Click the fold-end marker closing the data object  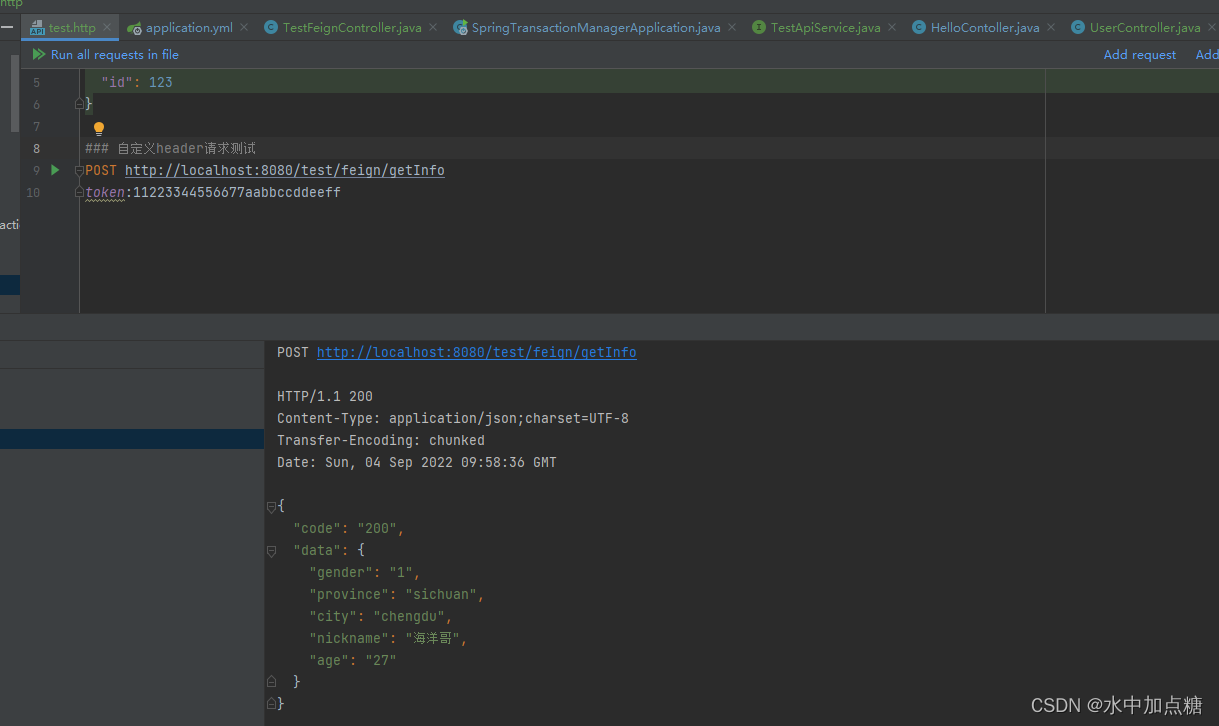(x=271, y=682)
